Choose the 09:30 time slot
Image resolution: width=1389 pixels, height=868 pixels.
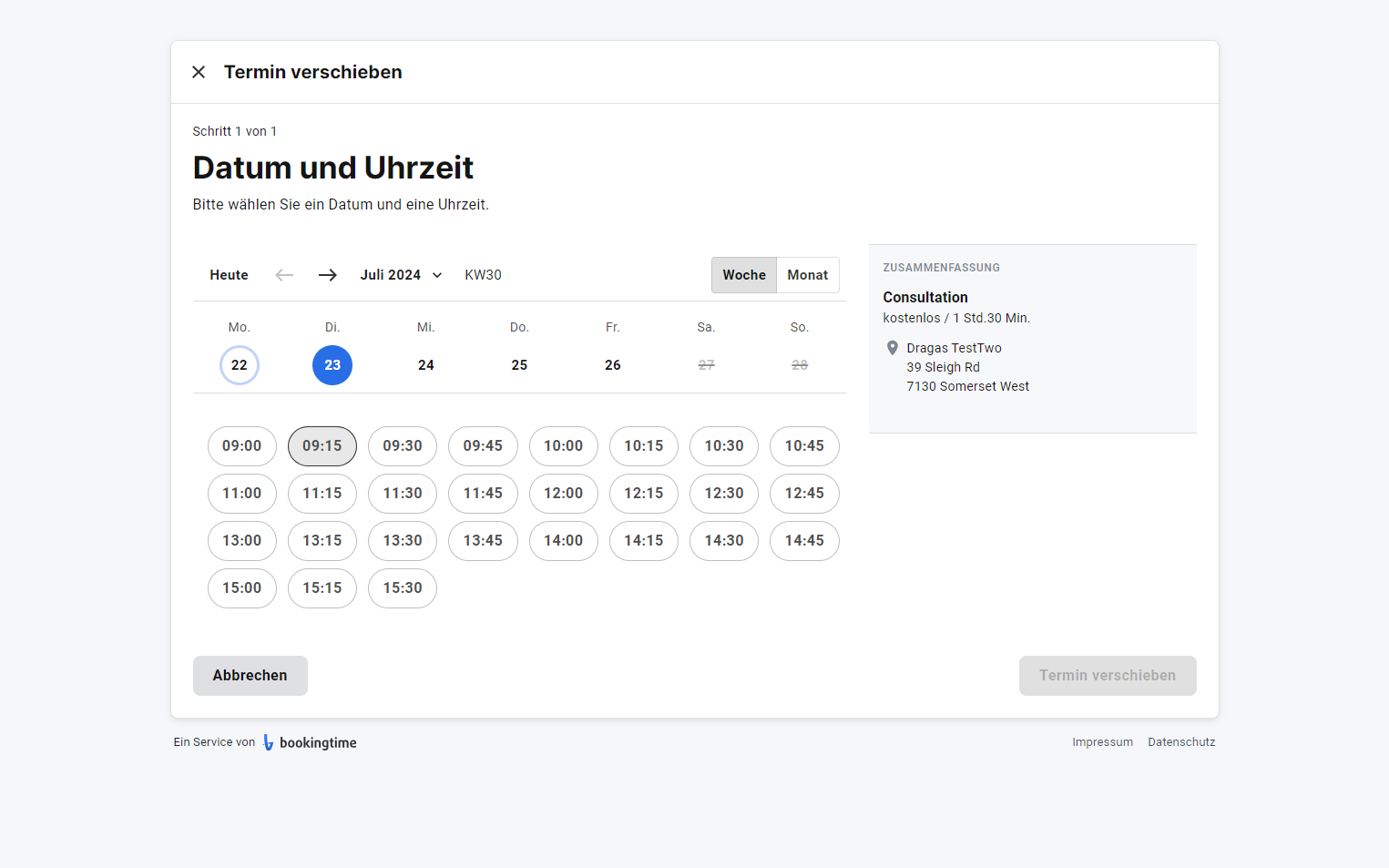[403, 446]
